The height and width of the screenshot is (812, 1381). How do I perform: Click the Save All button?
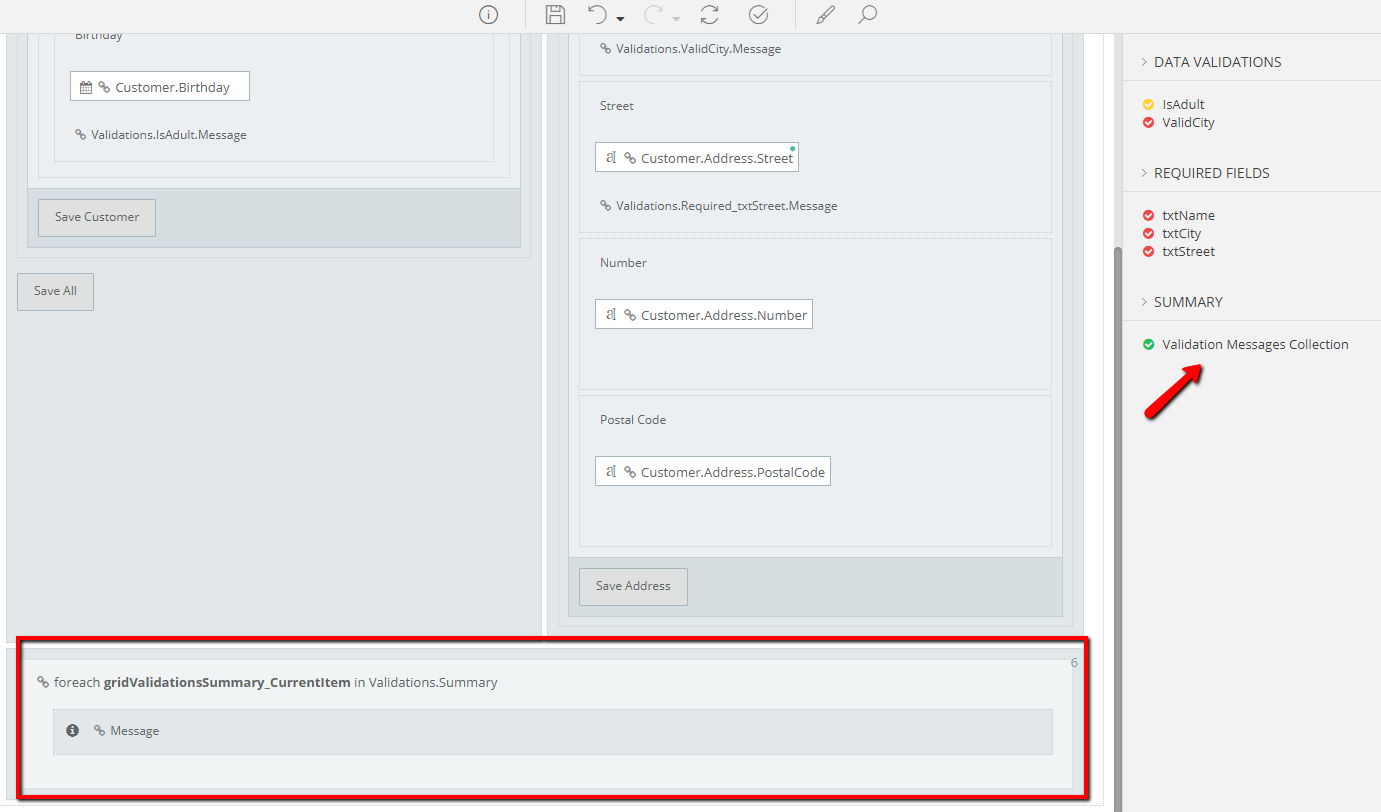pyautogui.click(x=55, y=291)
